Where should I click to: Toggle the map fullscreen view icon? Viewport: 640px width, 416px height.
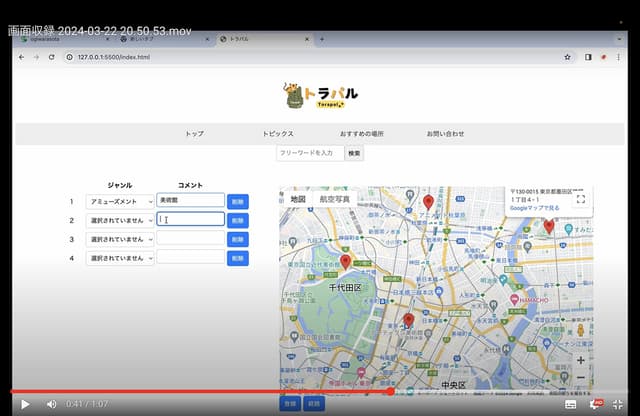tap(580, 199)
